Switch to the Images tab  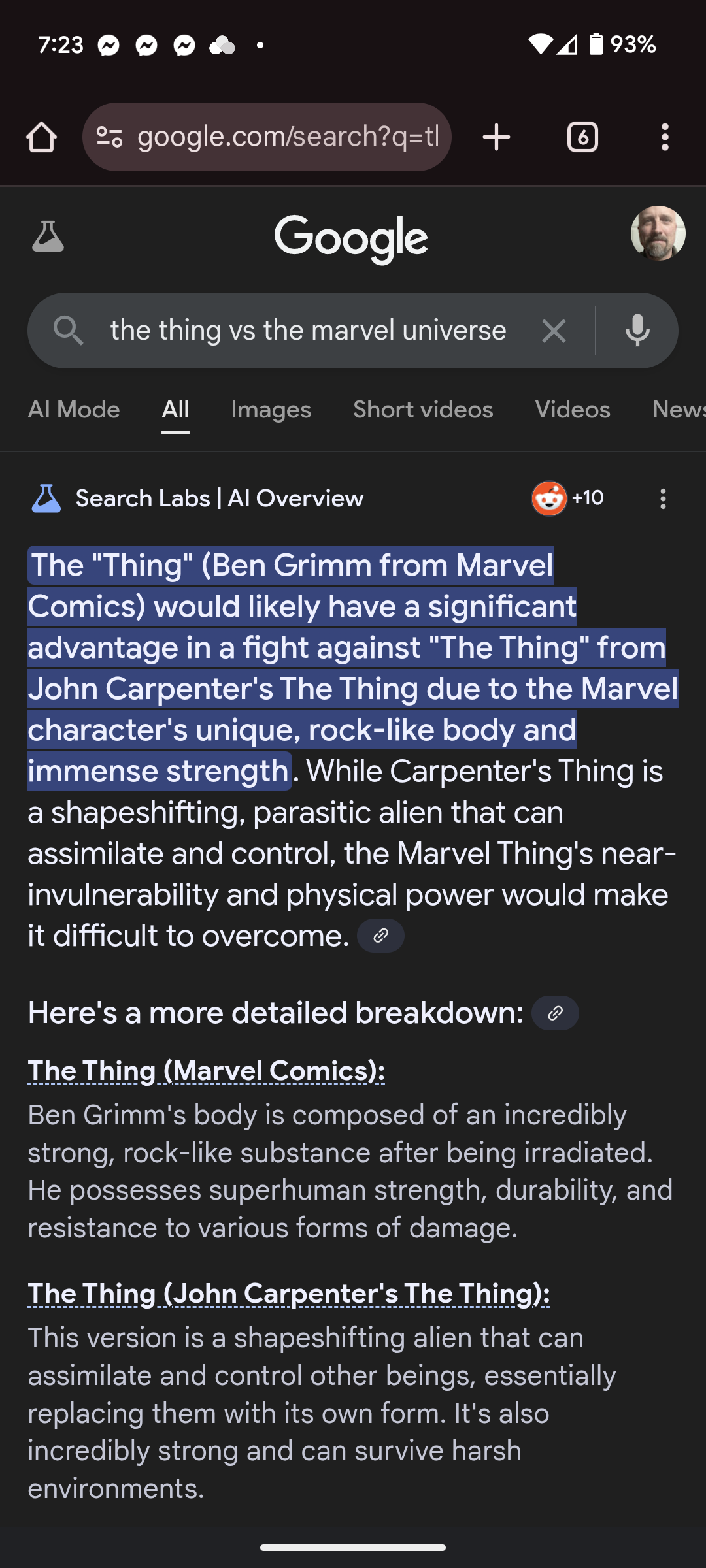pos(271,410)
